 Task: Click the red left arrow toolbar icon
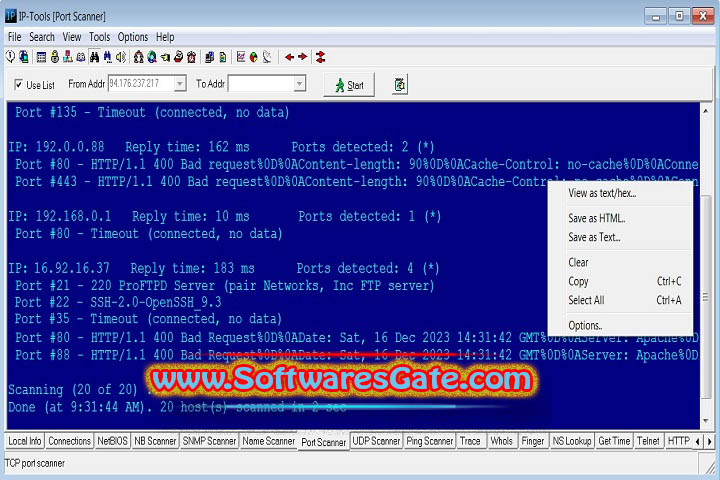tap(289, 57)
